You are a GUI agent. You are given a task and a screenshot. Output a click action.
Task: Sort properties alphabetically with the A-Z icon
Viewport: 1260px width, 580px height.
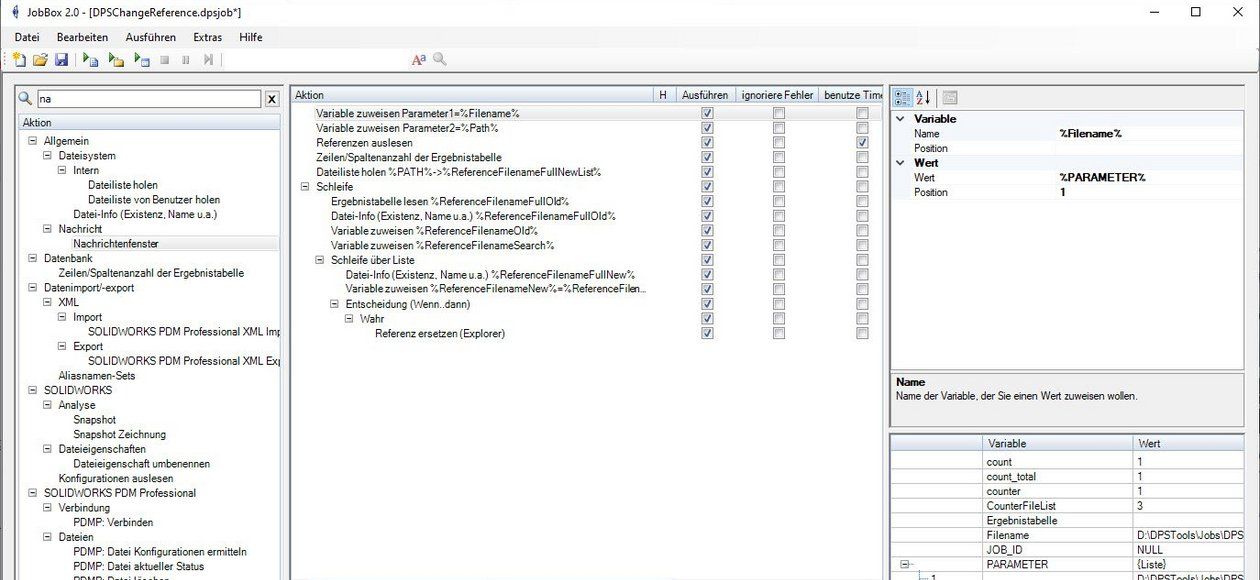click(x=923, y=97)
